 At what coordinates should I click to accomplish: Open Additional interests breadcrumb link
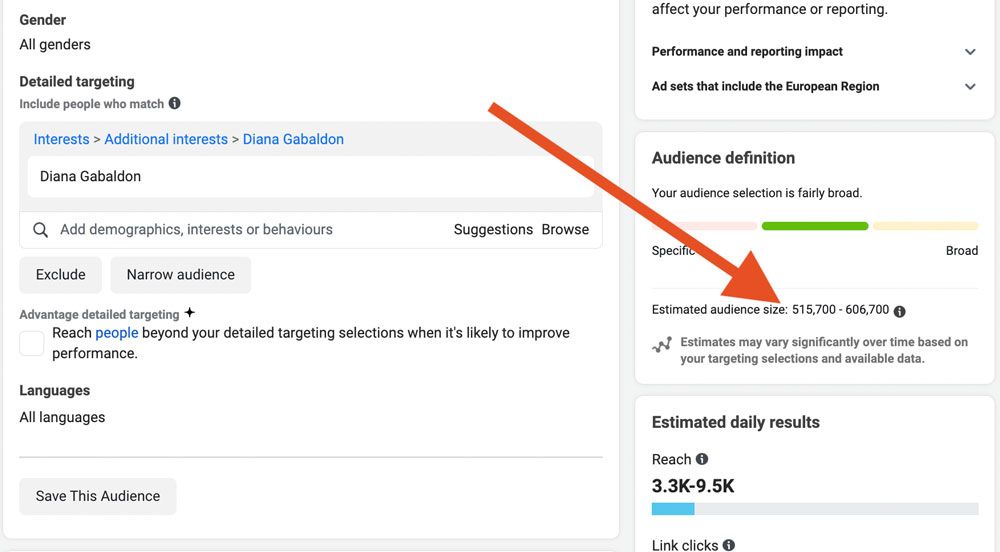click(166, 139)
